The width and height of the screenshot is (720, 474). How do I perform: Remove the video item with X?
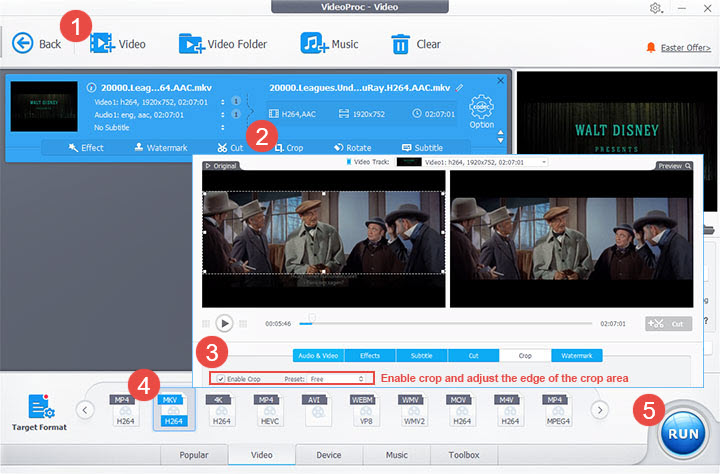pyautogui.click(x=501, y=80)
